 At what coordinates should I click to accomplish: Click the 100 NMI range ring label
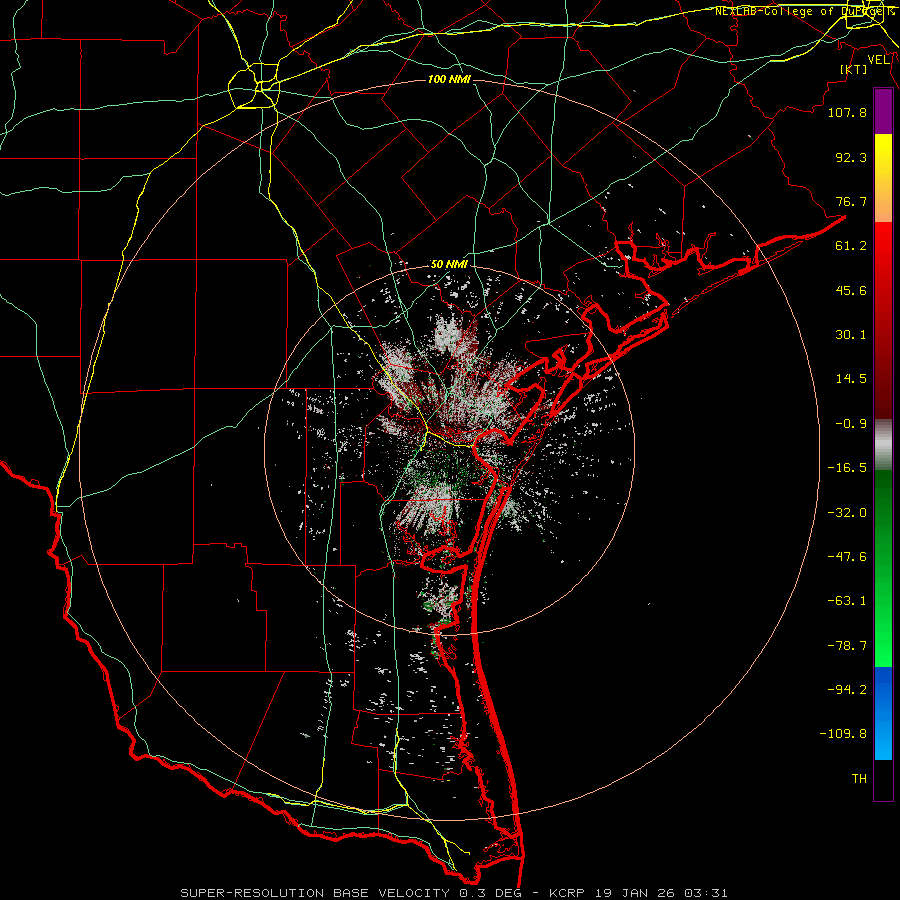pos(449,79)
